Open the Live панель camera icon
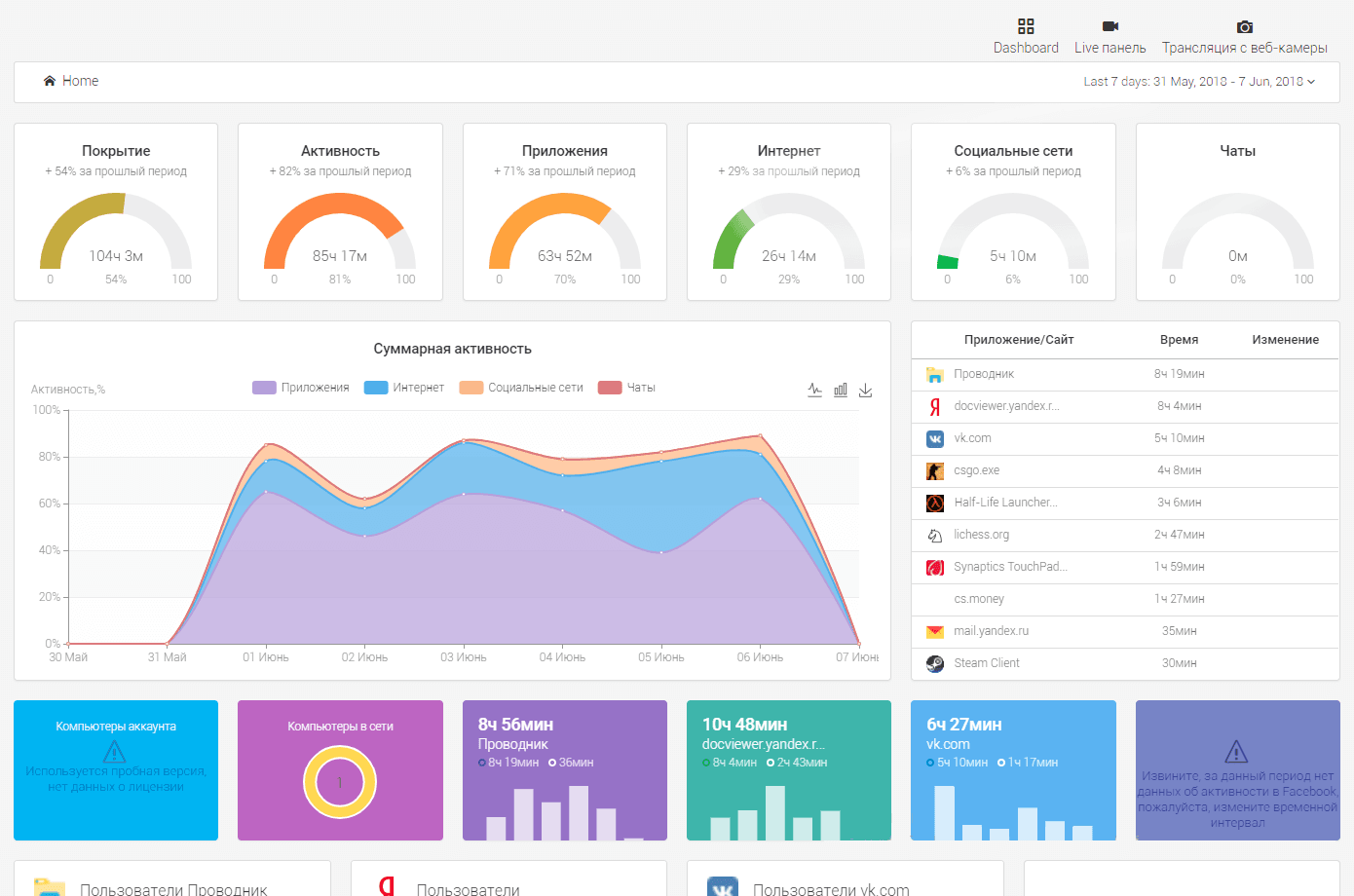 pyautogui.click(x=1110, y=26)
